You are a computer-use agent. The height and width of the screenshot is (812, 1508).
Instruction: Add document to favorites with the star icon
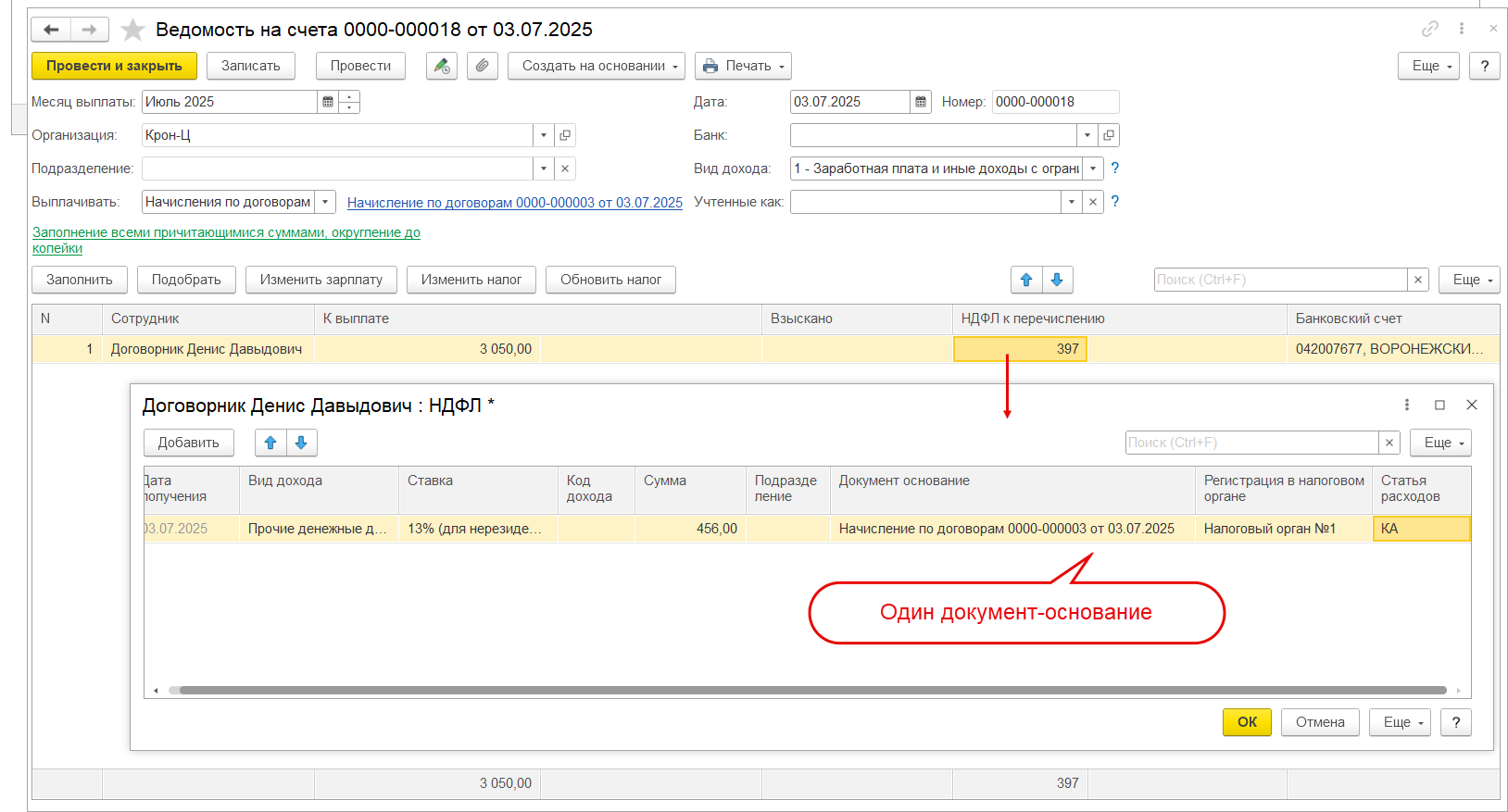(133, 30)
